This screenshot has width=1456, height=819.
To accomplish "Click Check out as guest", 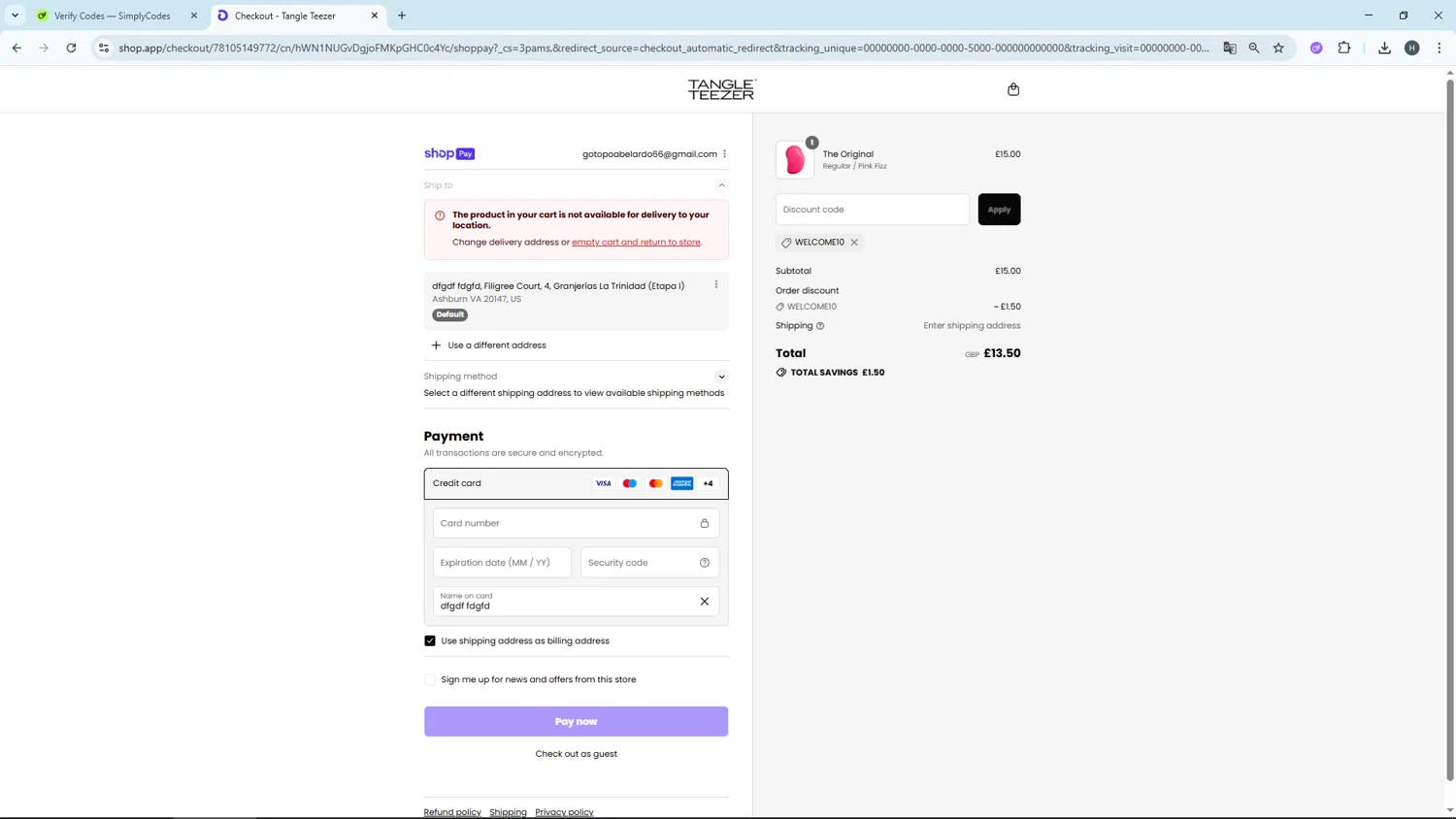I will point(576,754).
